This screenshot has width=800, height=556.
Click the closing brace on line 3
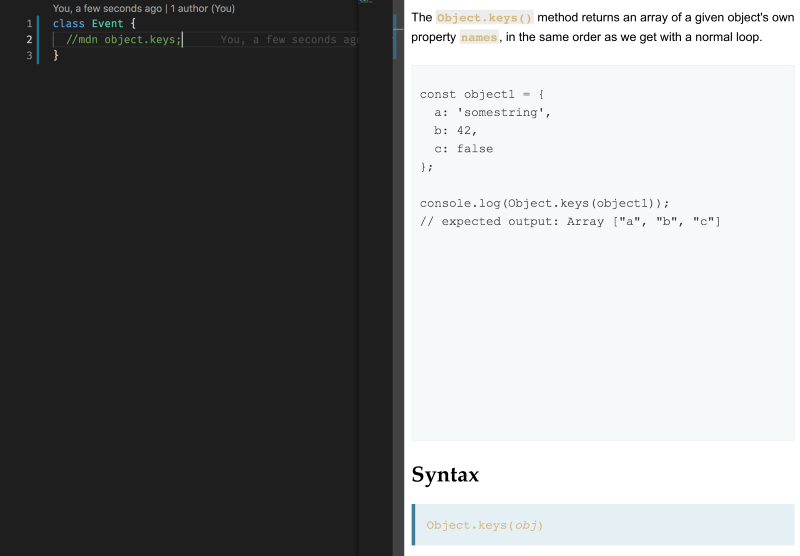pyautogui.click(x=56, y=55)
